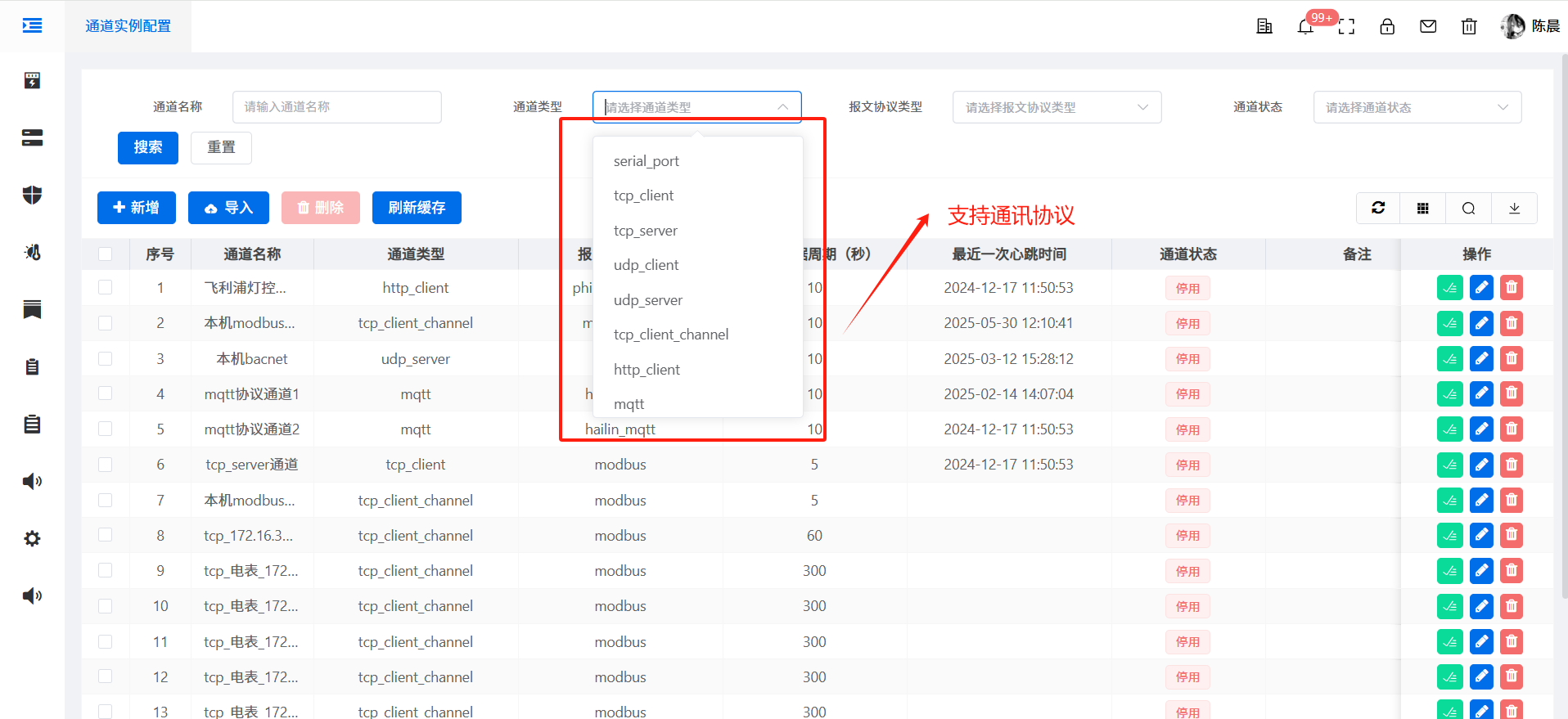Viewport: 1568px width, 719px height.
Task: Click red delete icon for row 3
Action: (x=1512, y=358)
